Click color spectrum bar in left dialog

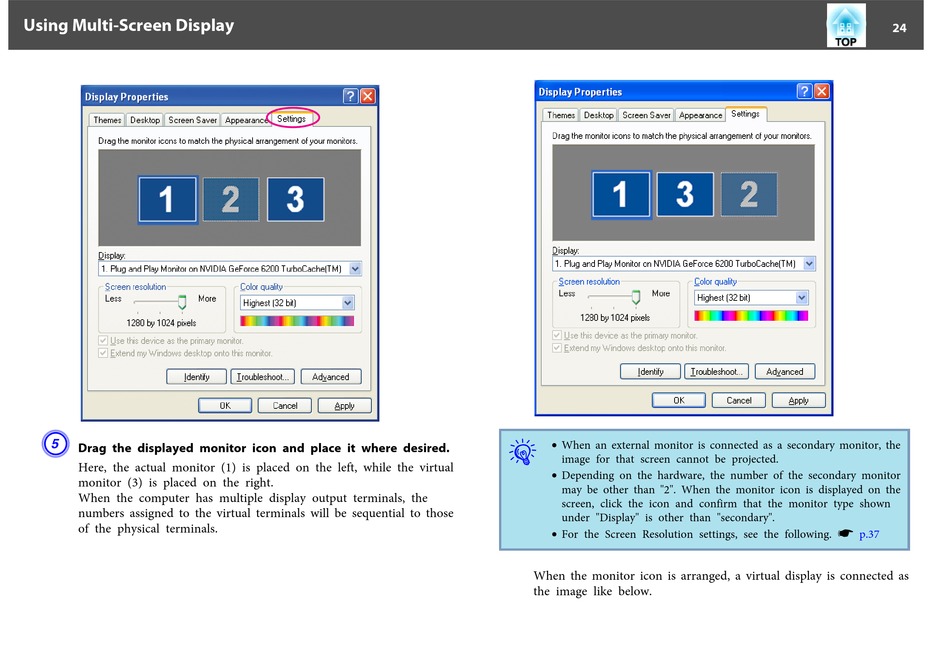(297, 321)
